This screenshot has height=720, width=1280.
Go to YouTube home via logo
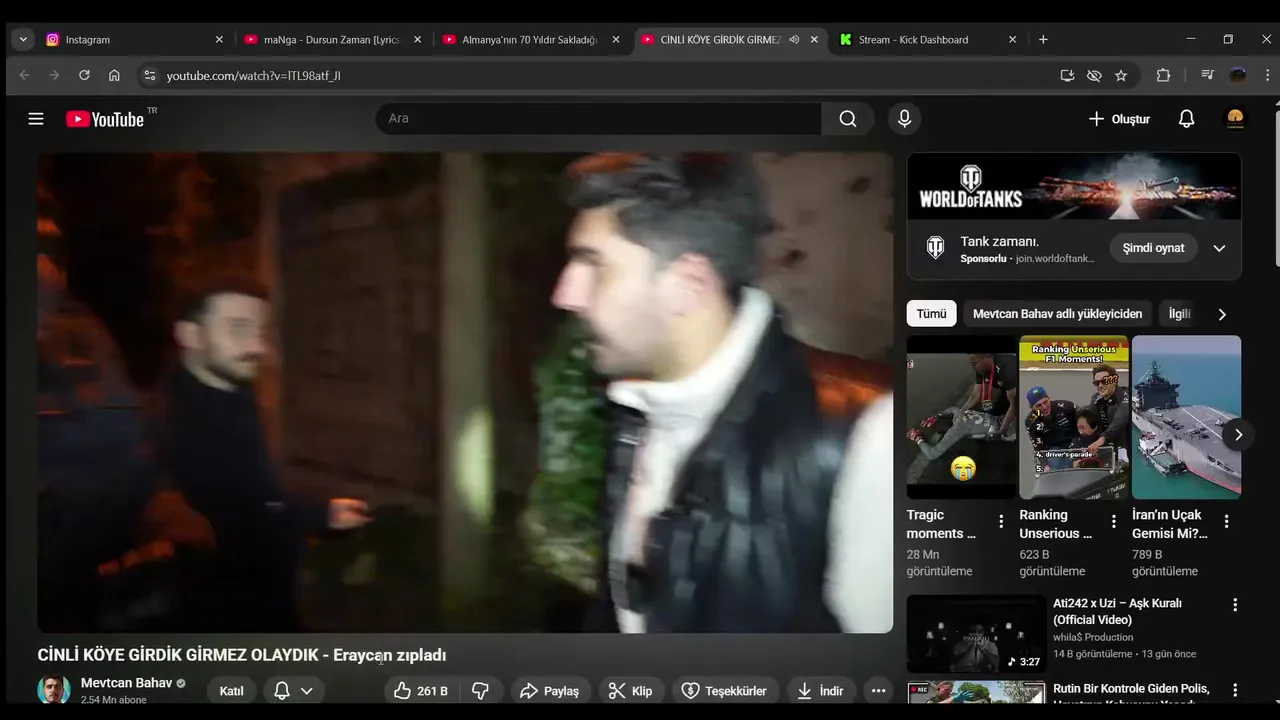pos(106,119)
